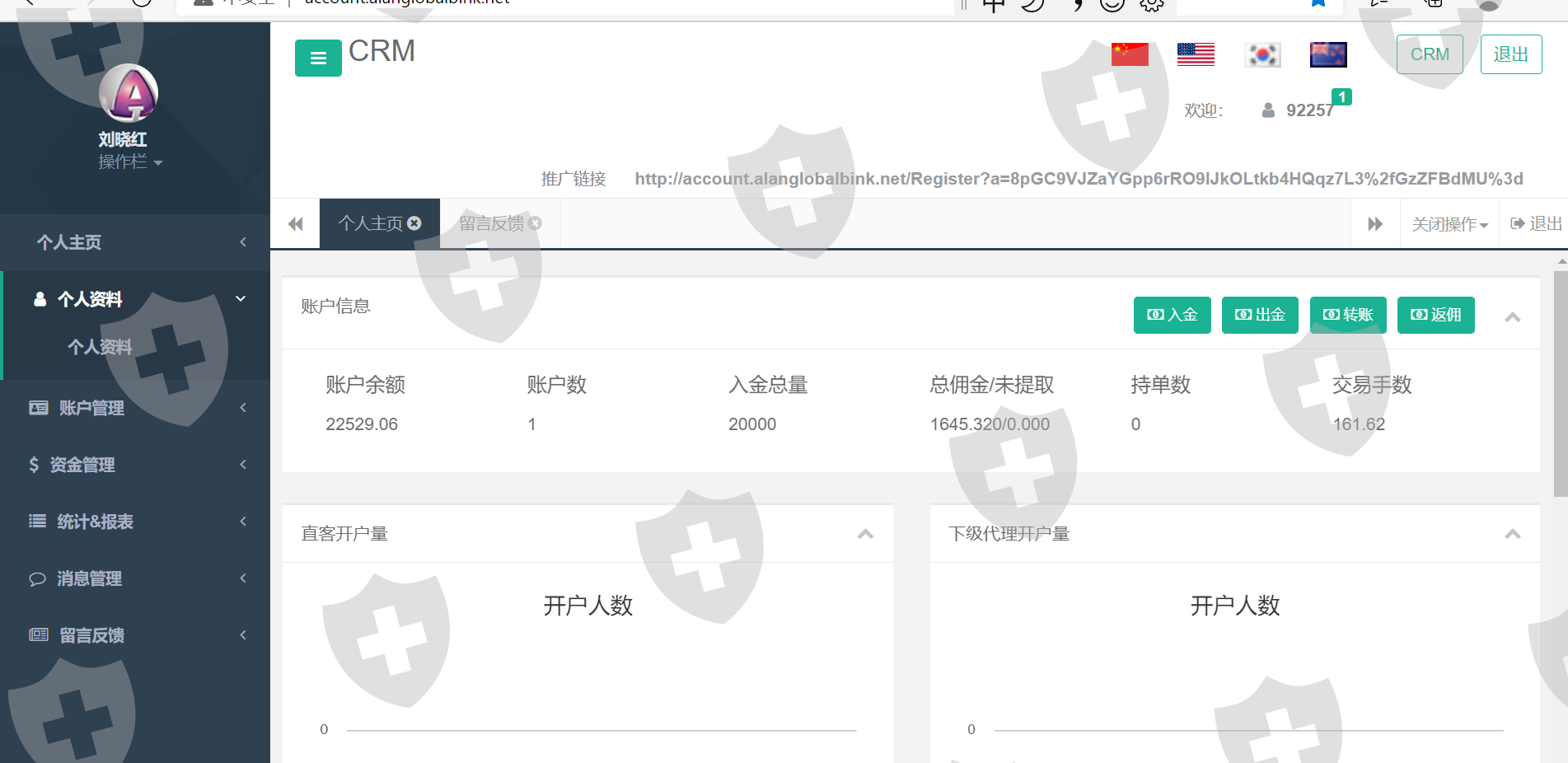Click the person icon beside 个人资料
1568x763 pixels.
pyautogui.click(x=40, y=299)
